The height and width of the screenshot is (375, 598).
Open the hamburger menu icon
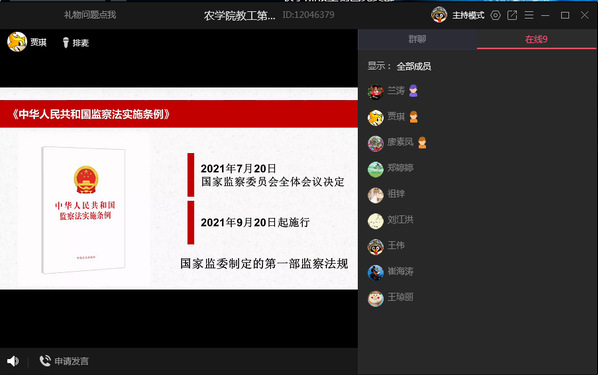coord(529,15)
